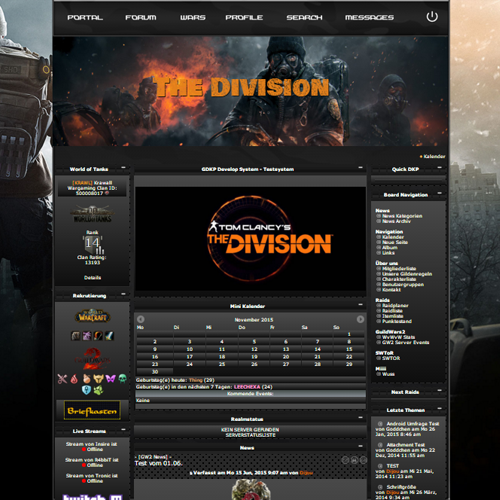Click the Kalender link below the banner

pyautogui.click(x=434, y=156)
